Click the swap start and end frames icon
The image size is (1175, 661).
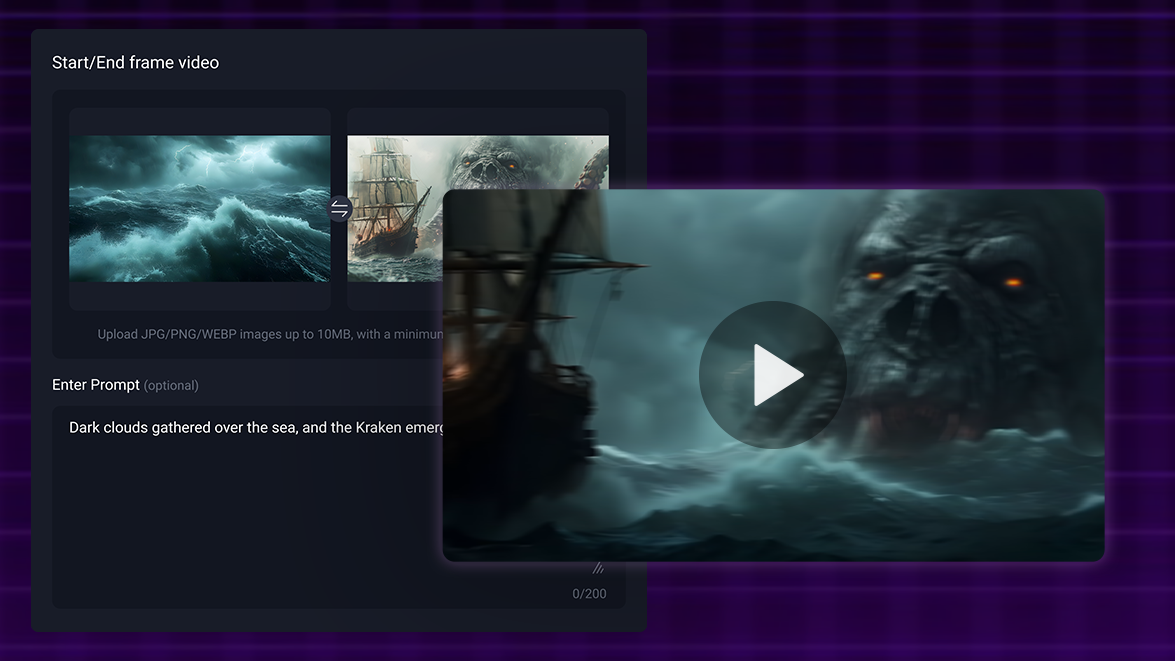[340, 209]
